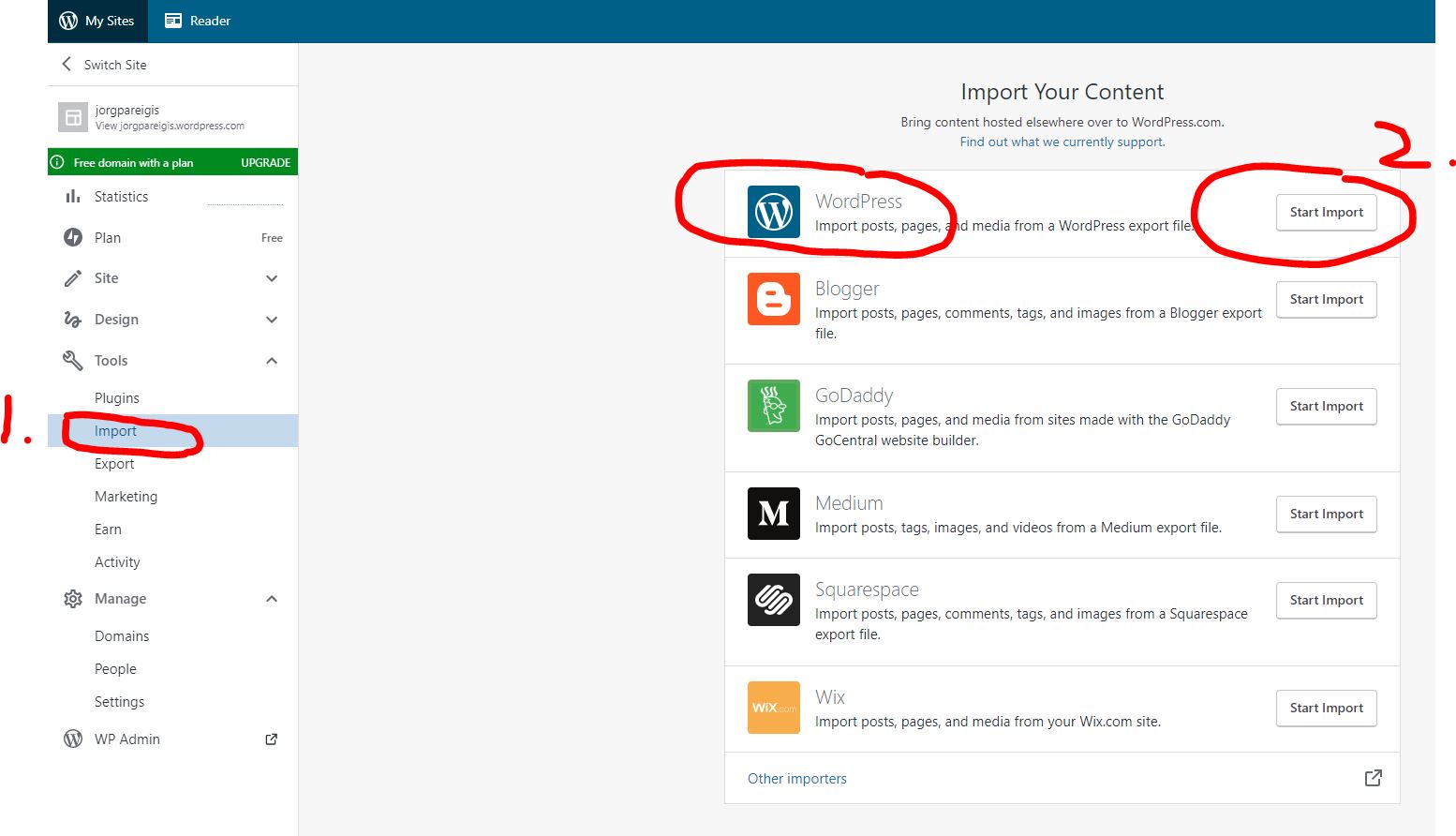Open Plugins under Tools

pyautogui.click(x=117, y=398)
